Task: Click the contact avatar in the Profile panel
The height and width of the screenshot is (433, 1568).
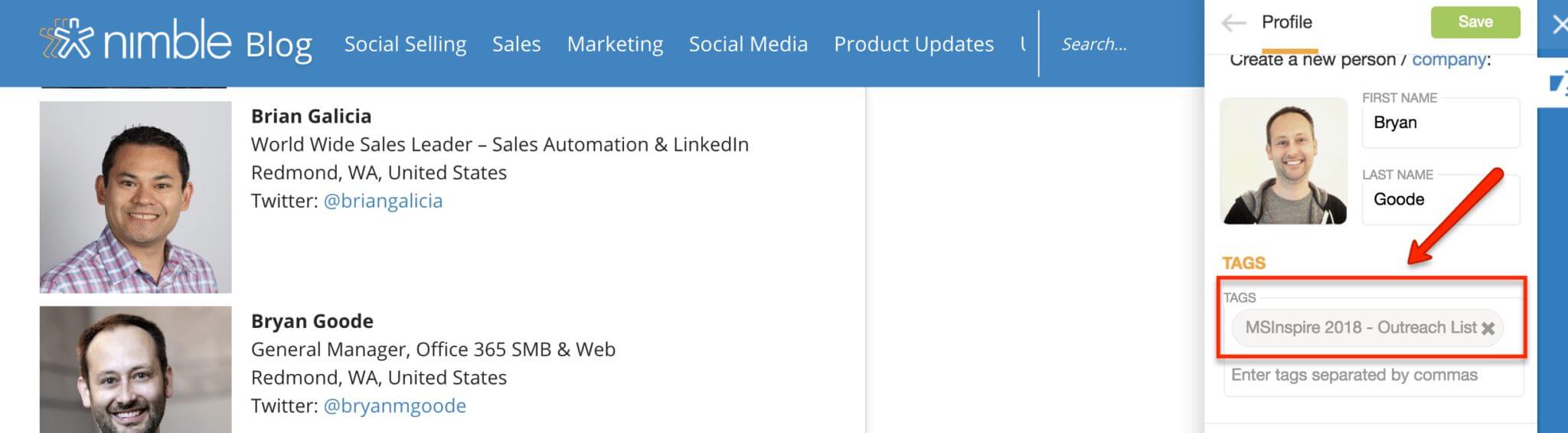Action: pyautogui.click(x=1283, y=161)
